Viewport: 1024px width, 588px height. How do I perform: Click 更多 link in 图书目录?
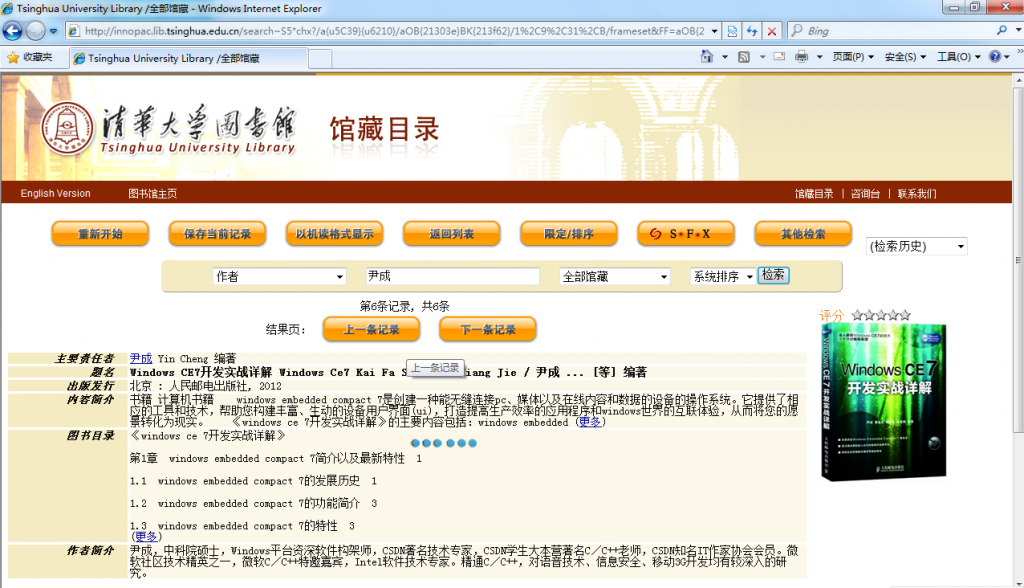146,536
